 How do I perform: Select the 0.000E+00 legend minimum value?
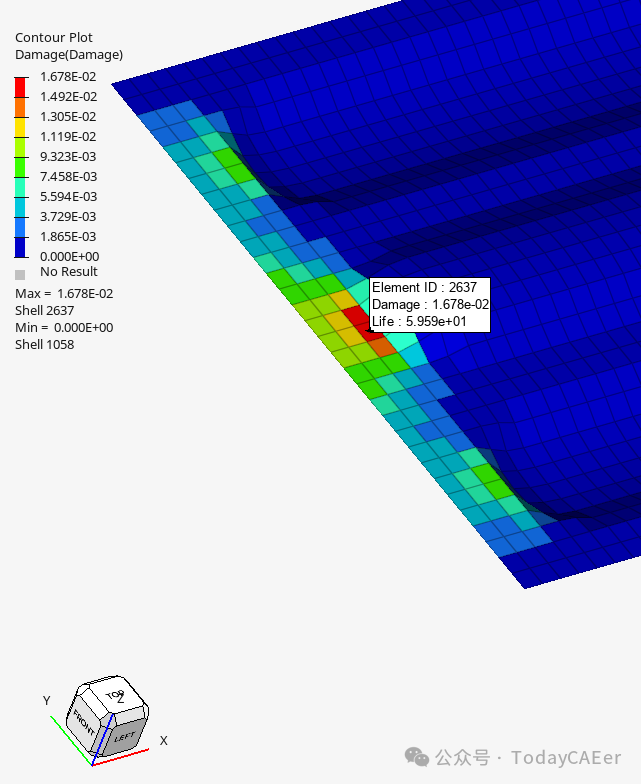click(68, 257)
